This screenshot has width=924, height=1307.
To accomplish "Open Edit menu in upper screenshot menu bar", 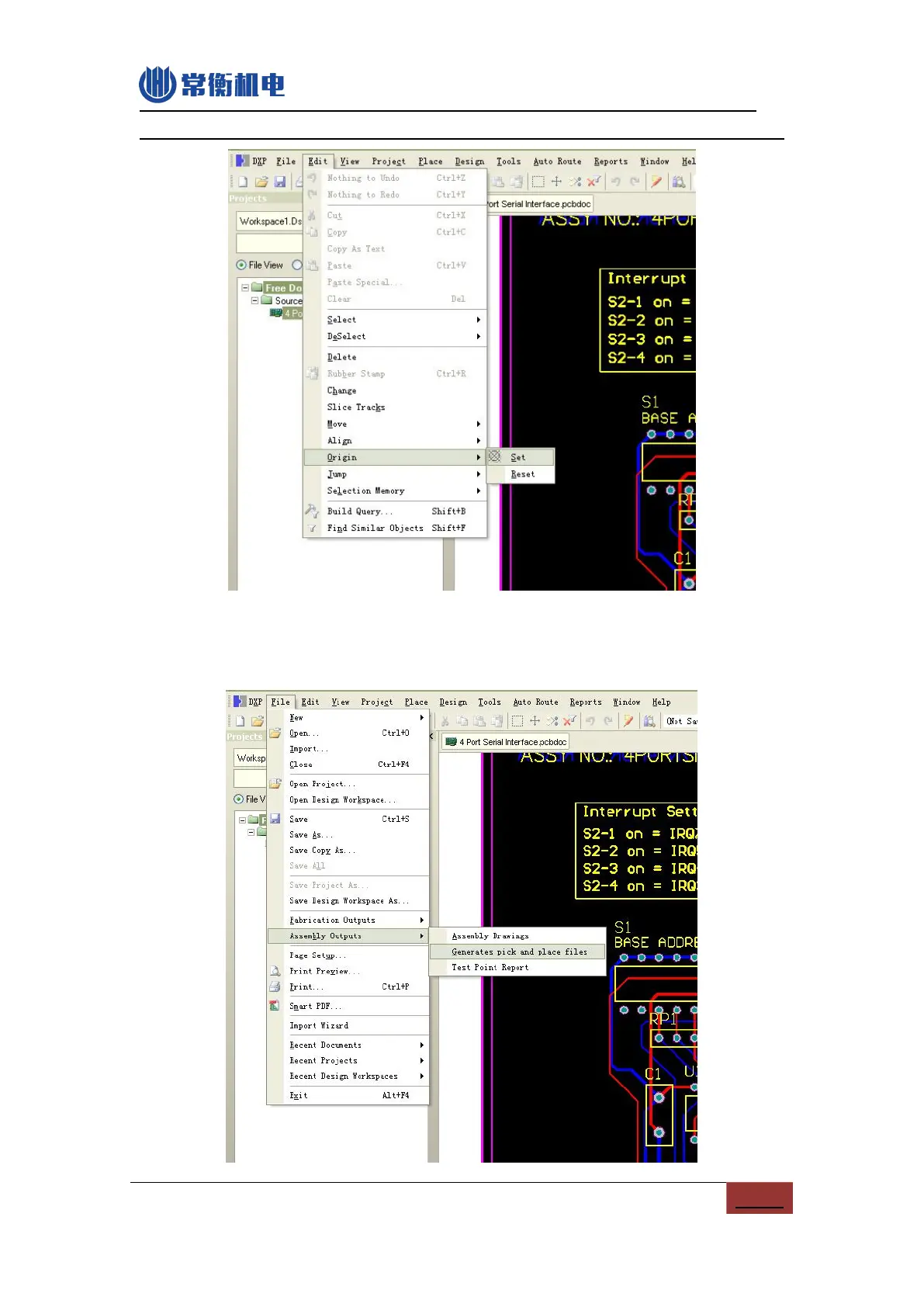I will click(318, 161).
